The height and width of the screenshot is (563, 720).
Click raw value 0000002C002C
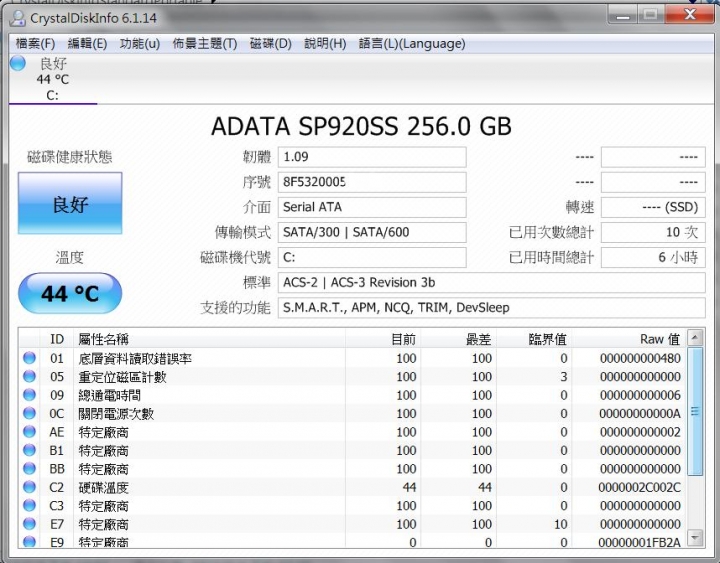(x=639, y=487)
